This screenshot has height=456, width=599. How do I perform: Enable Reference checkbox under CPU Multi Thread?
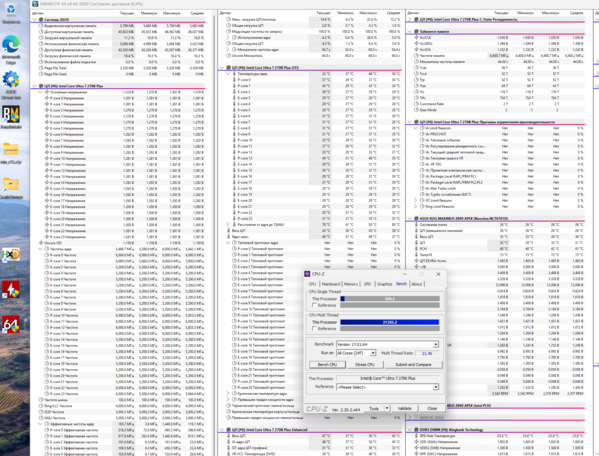(x=314, y=328)
